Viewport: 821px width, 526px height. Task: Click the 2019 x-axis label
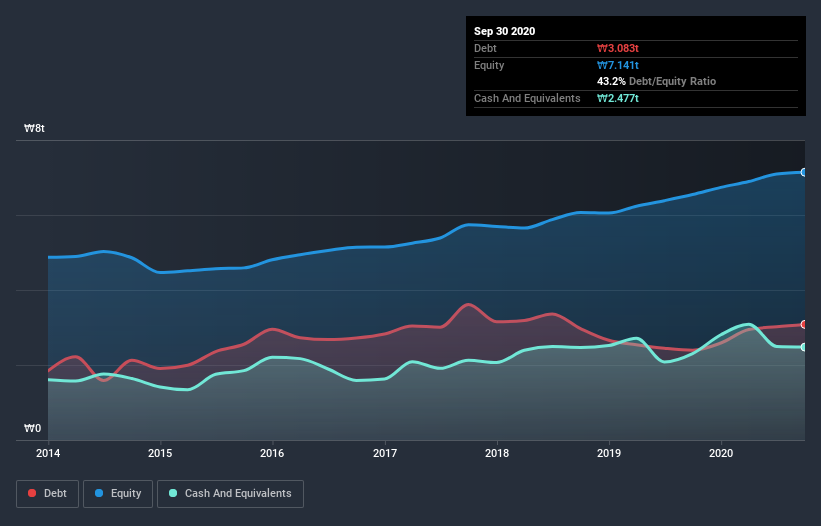(x=609, y=453)
